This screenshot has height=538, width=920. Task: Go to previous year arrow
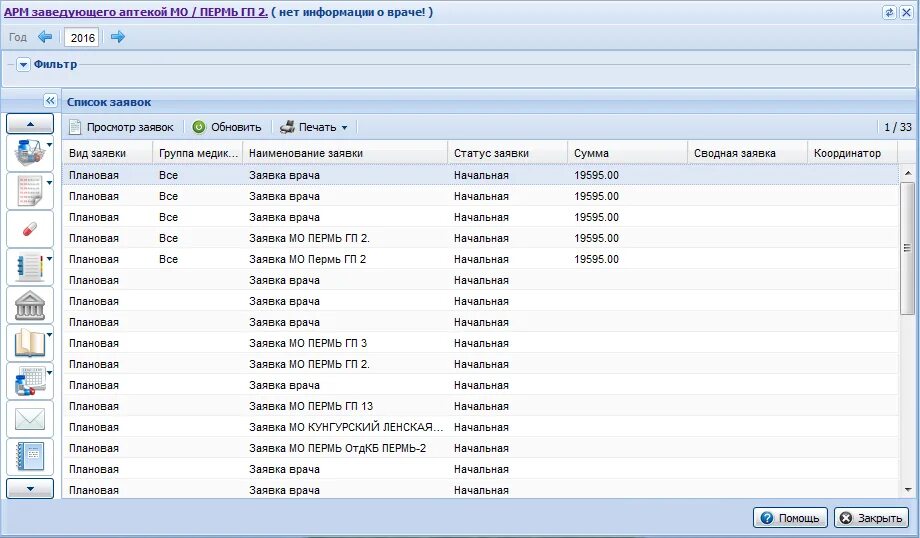point(45,37)
